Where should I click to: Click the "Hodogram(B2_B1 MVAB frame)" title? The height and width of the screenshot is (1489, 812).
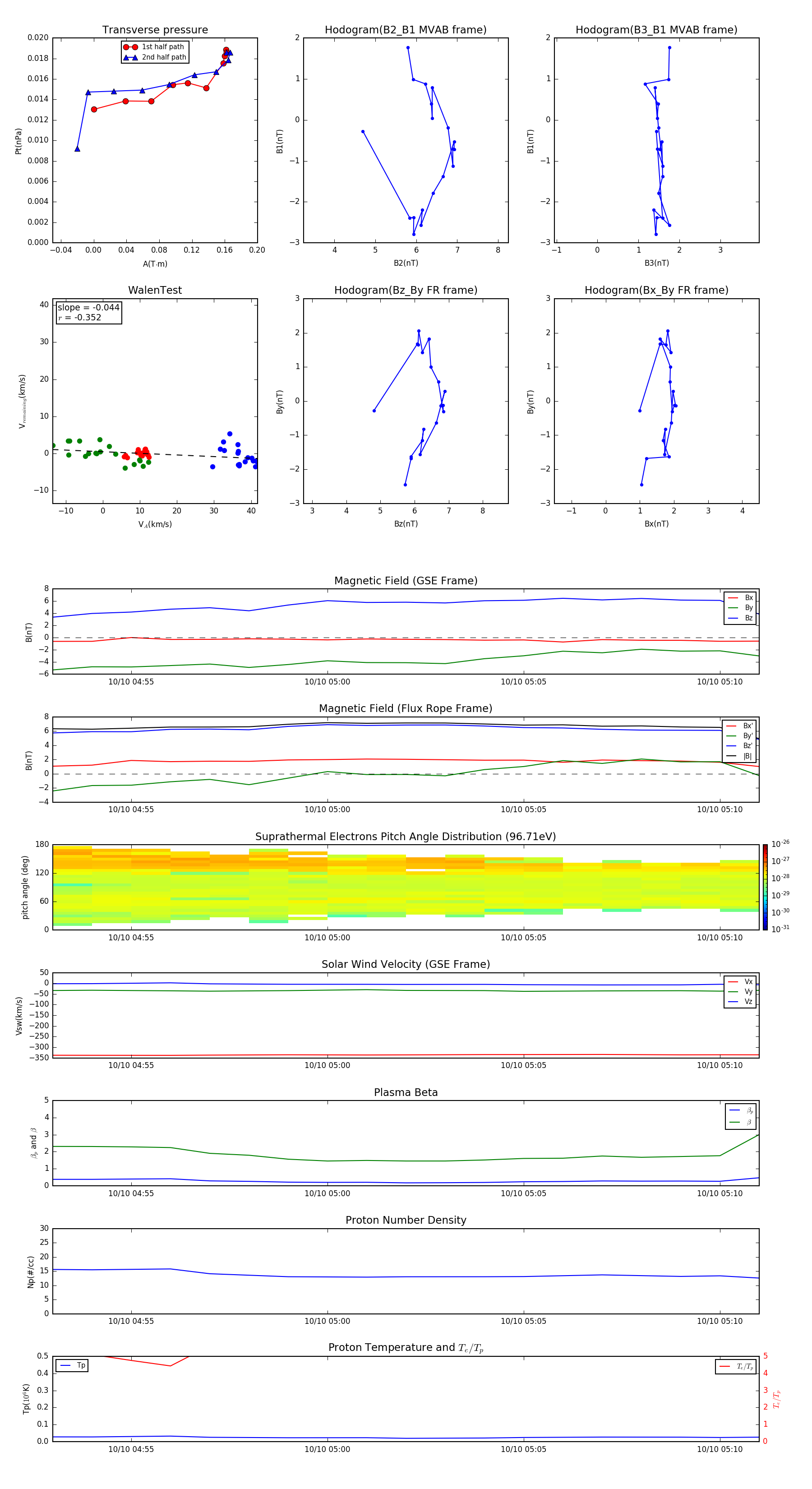(x=406, y=30)
